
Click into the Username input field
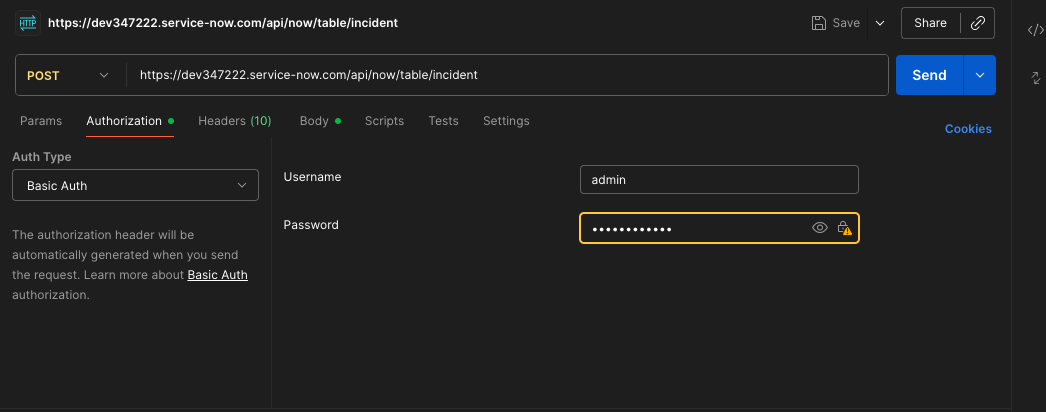click(719, 179)
